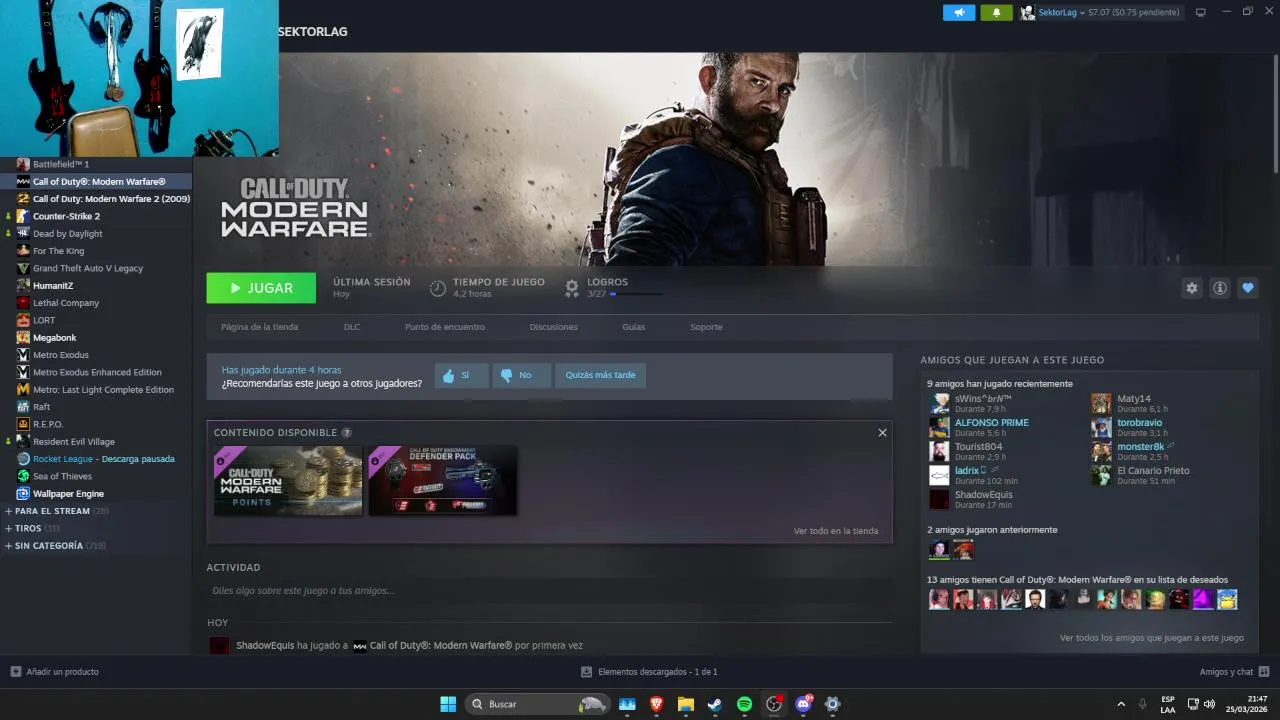Open Punto de encuentro tab

click(x=445, y=327)
